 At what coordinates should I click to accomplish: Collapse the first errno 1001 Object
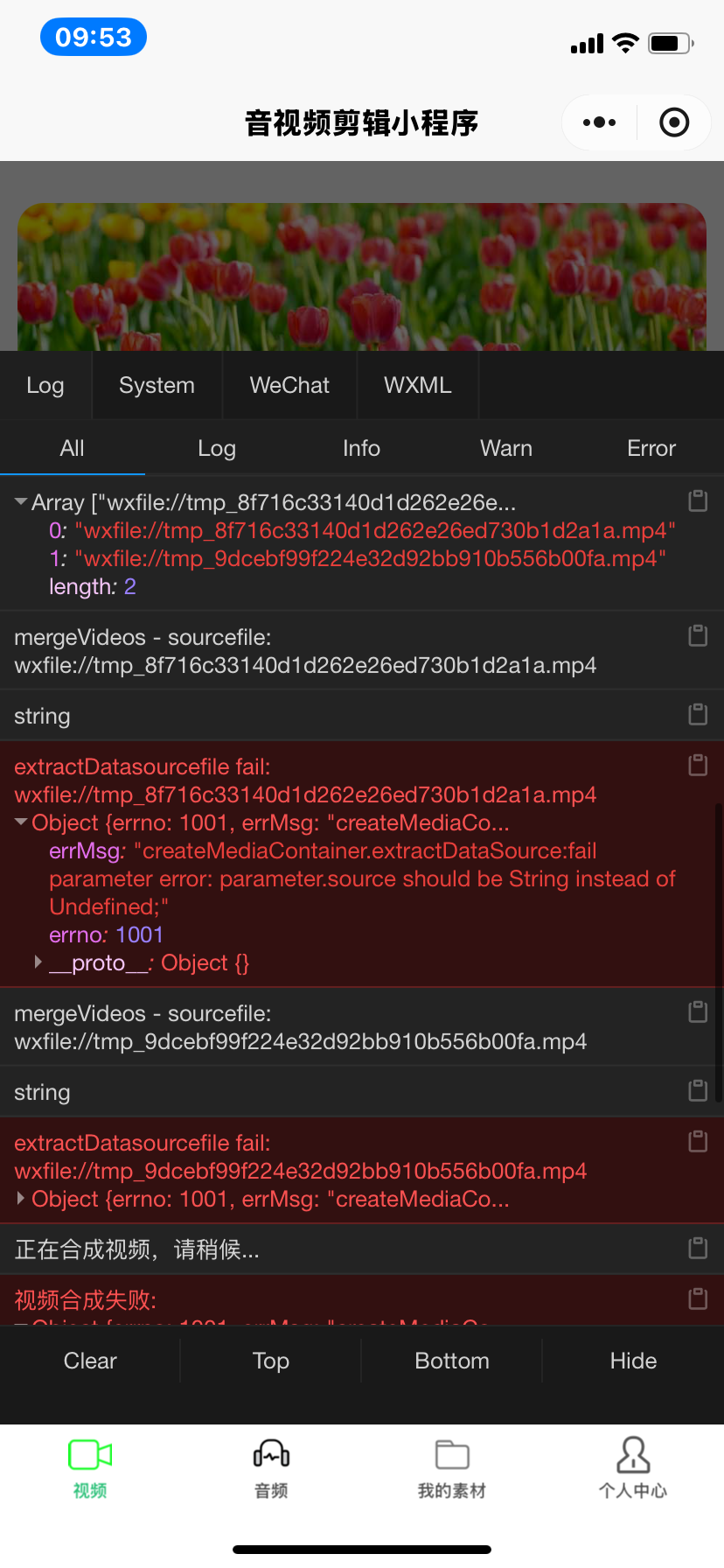pos(21,822)
